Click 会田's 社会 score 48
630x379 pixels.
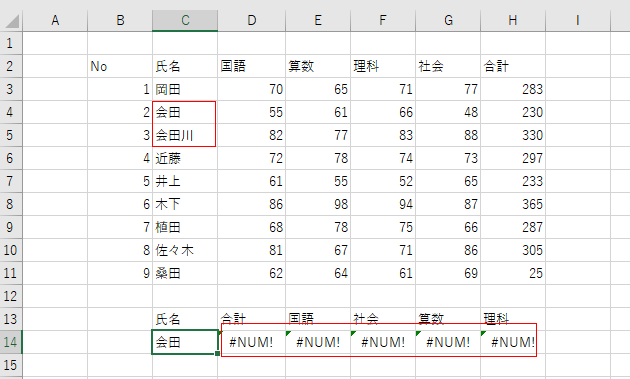[448, 112]
